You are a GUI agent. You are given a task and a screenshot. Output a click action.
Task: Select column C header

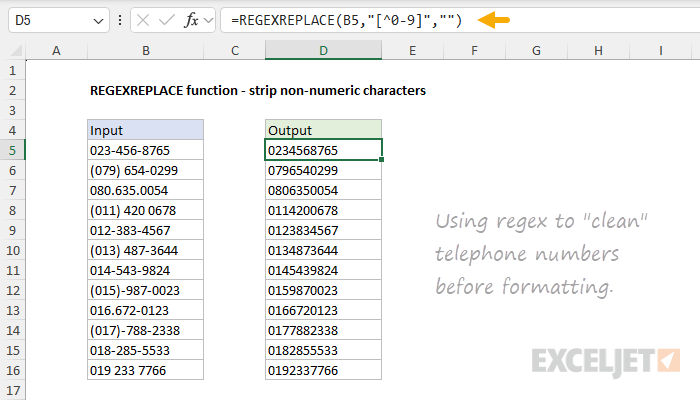point(235,50)
